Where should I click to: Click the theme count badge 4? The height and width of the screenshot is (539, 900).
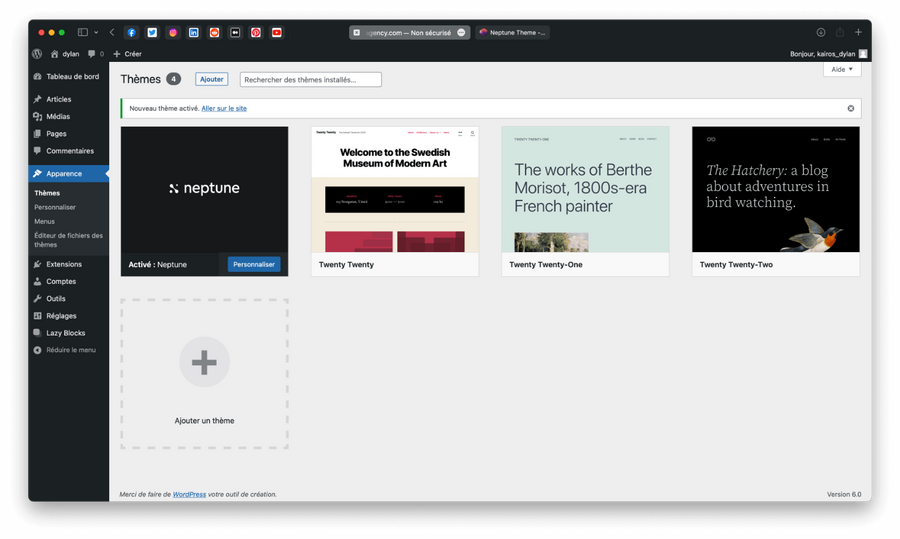[x=173, y=79]
